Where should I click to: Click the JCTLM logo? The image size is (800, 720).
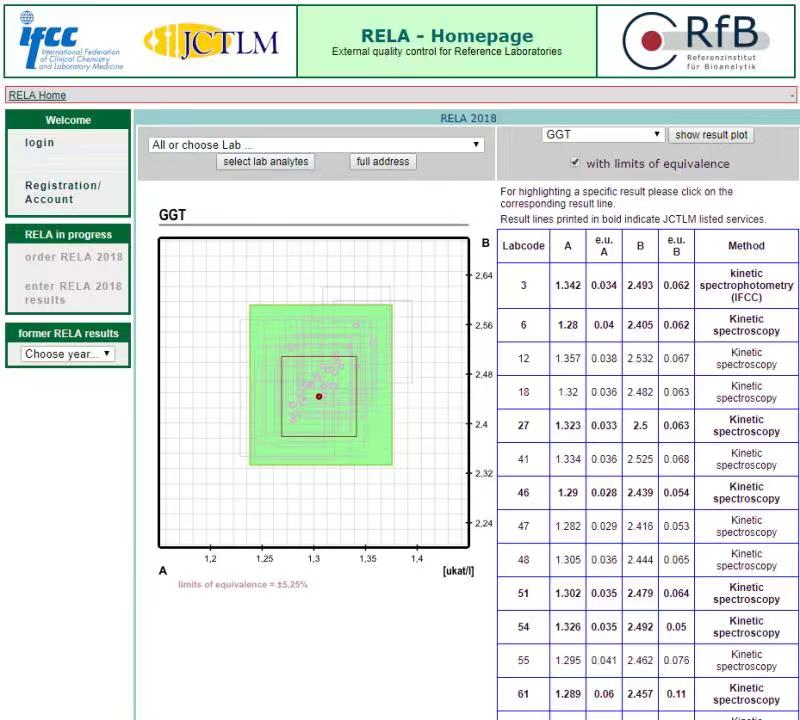coord(211,41)
